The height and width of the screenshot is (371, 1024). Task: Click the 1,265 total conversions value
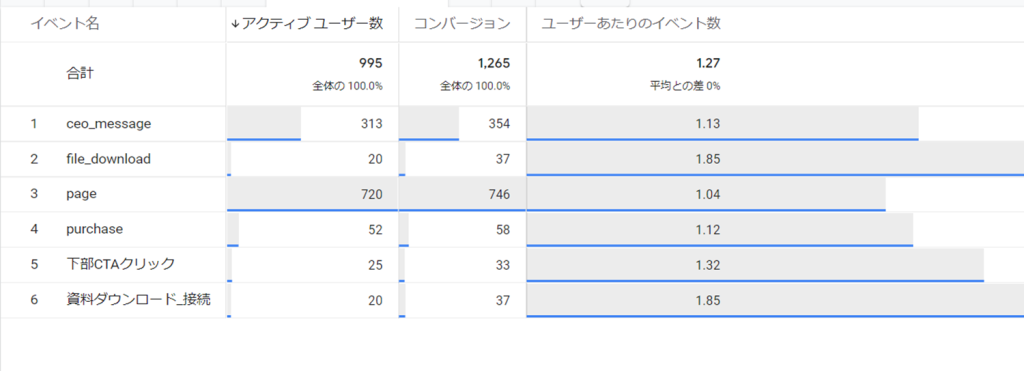(493, 63)
